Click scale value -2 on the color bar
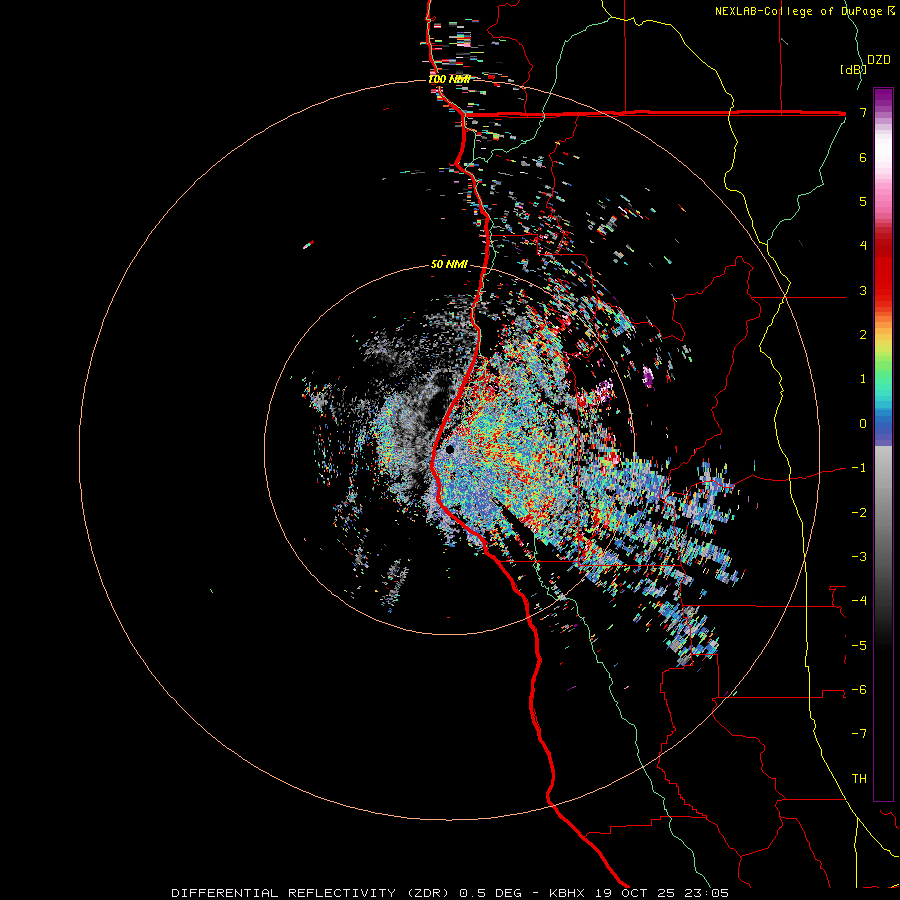Image resolution: width=900 pixels, height=900 pixels. pos(859,512)
